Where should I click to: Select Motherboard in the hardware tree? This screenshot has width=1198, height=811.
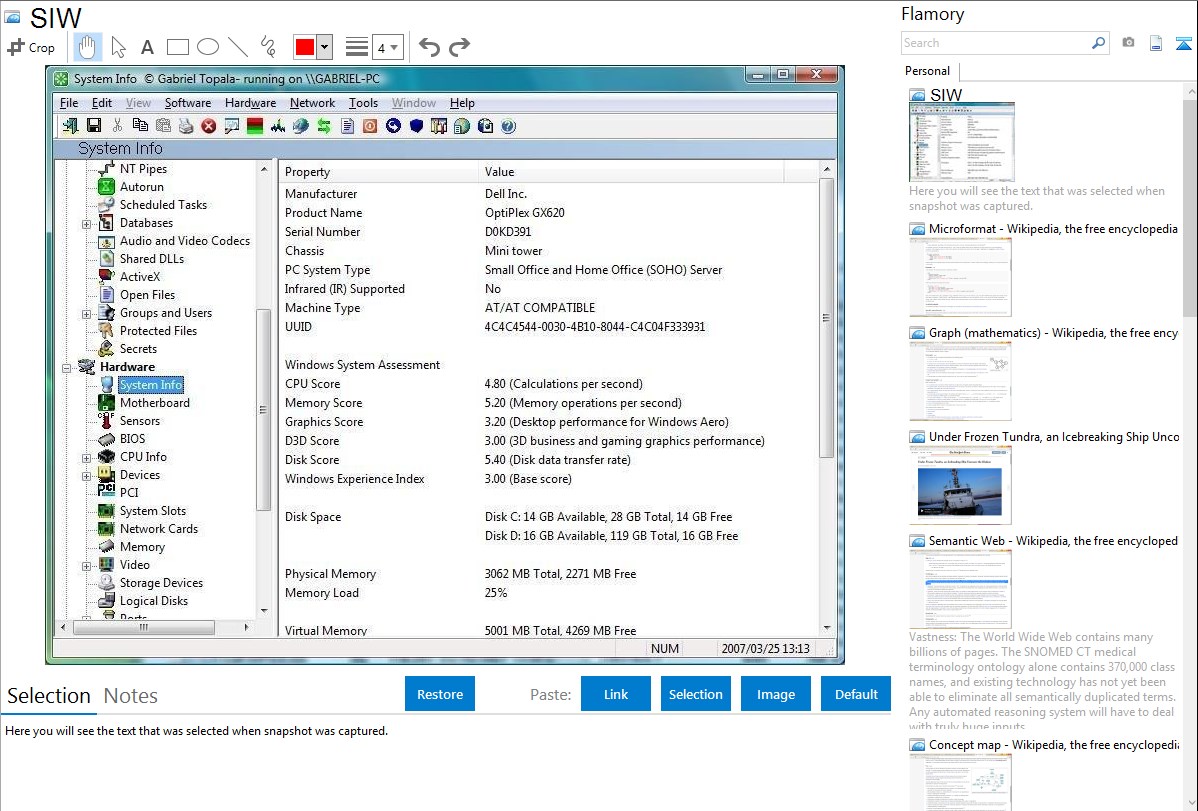[154, 403]
